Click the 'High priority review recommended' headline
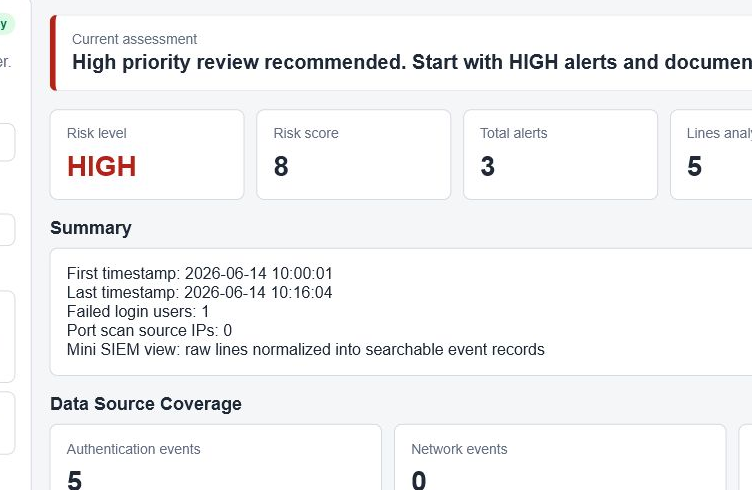Screen dimensions: 752x490 [x=412, y=62]
